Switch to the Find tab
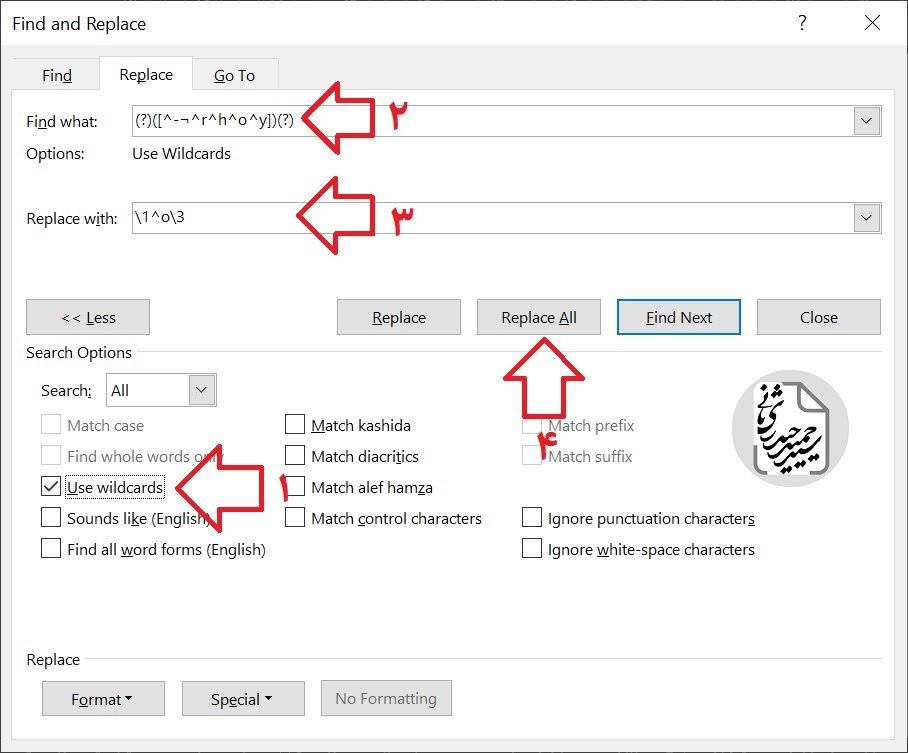 (57, 75)
